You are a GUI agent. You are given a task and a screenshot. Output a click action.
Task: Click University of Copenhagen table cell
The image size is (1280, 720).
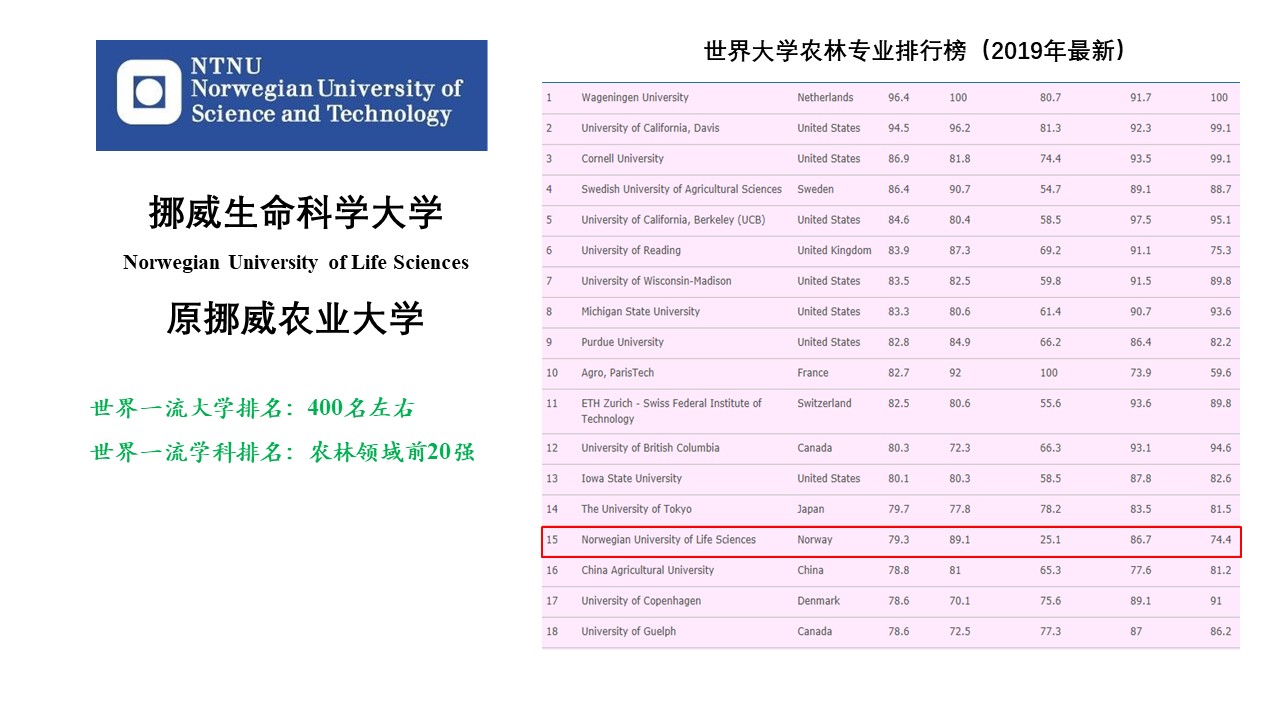pyautogui.click(x=641, y=601)
